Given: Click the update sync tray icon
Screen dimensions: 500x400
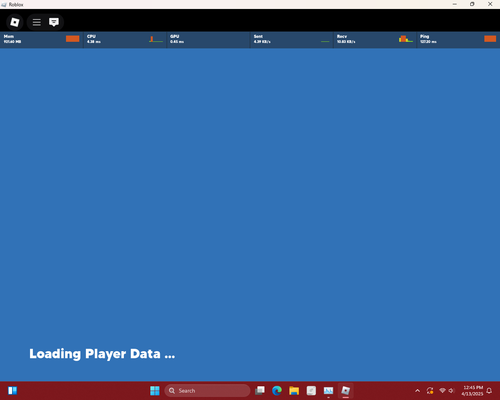Looking at the screenshot, I should click(430, 391).
